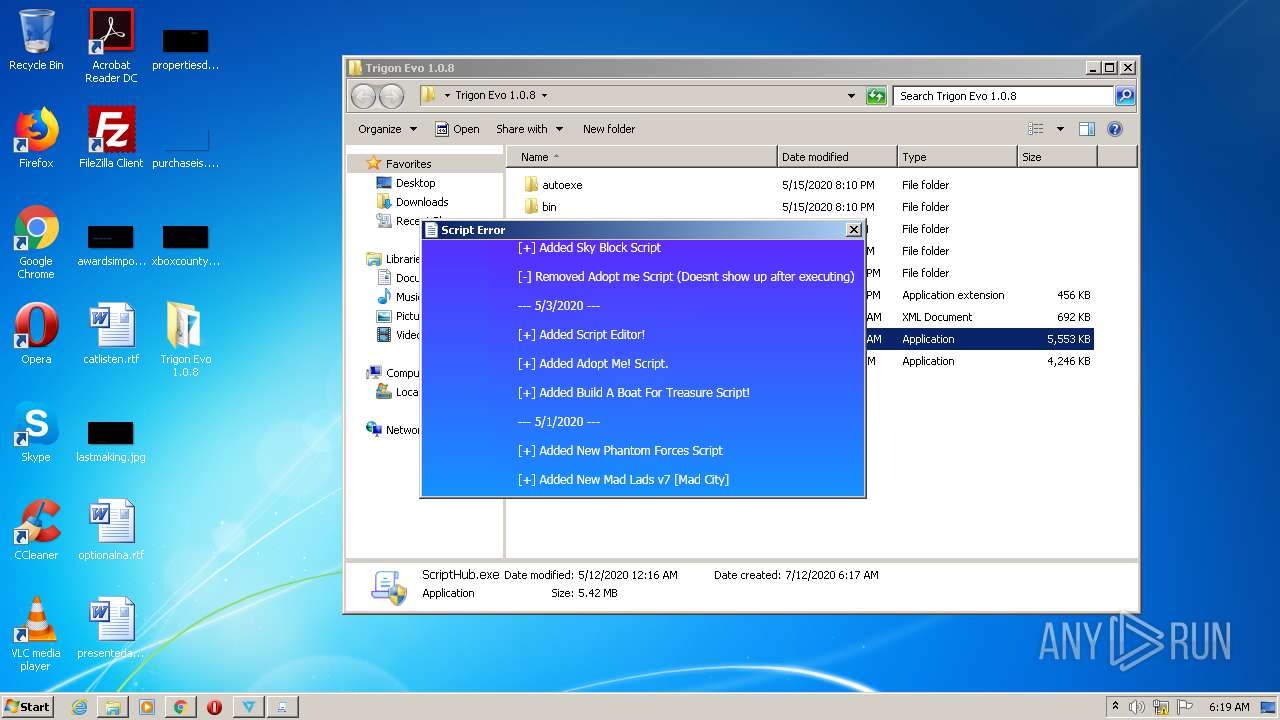
Task: Select the selected 5,553 KB Application row
Action: (979, 339)
